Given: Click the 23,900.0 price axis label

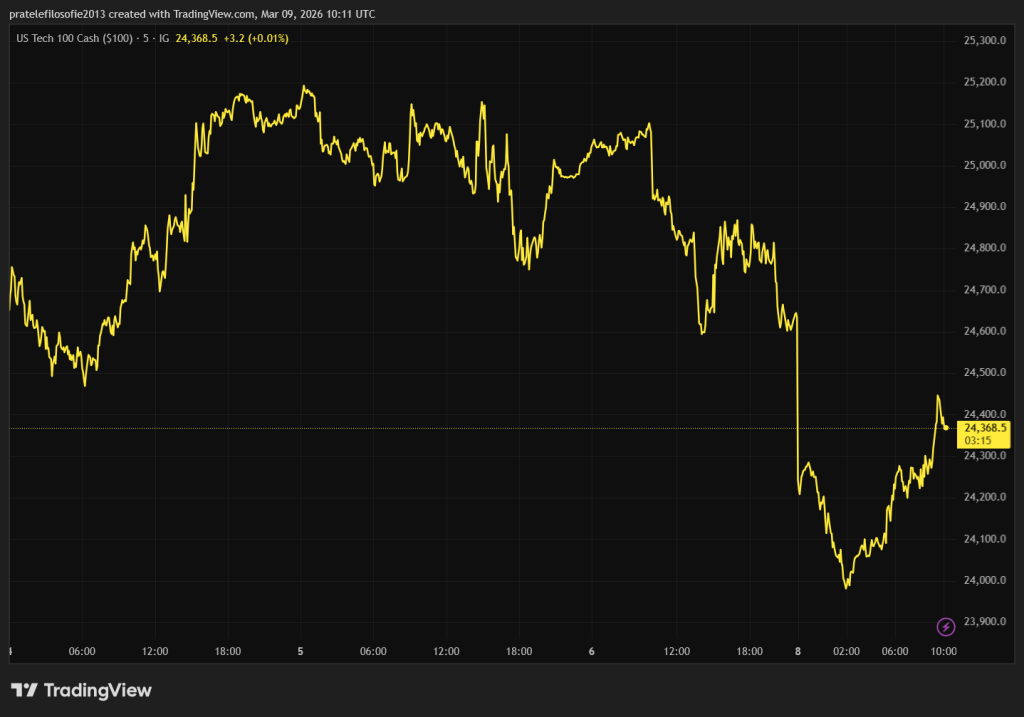Looking at the screenshot, I should point(983,622).
